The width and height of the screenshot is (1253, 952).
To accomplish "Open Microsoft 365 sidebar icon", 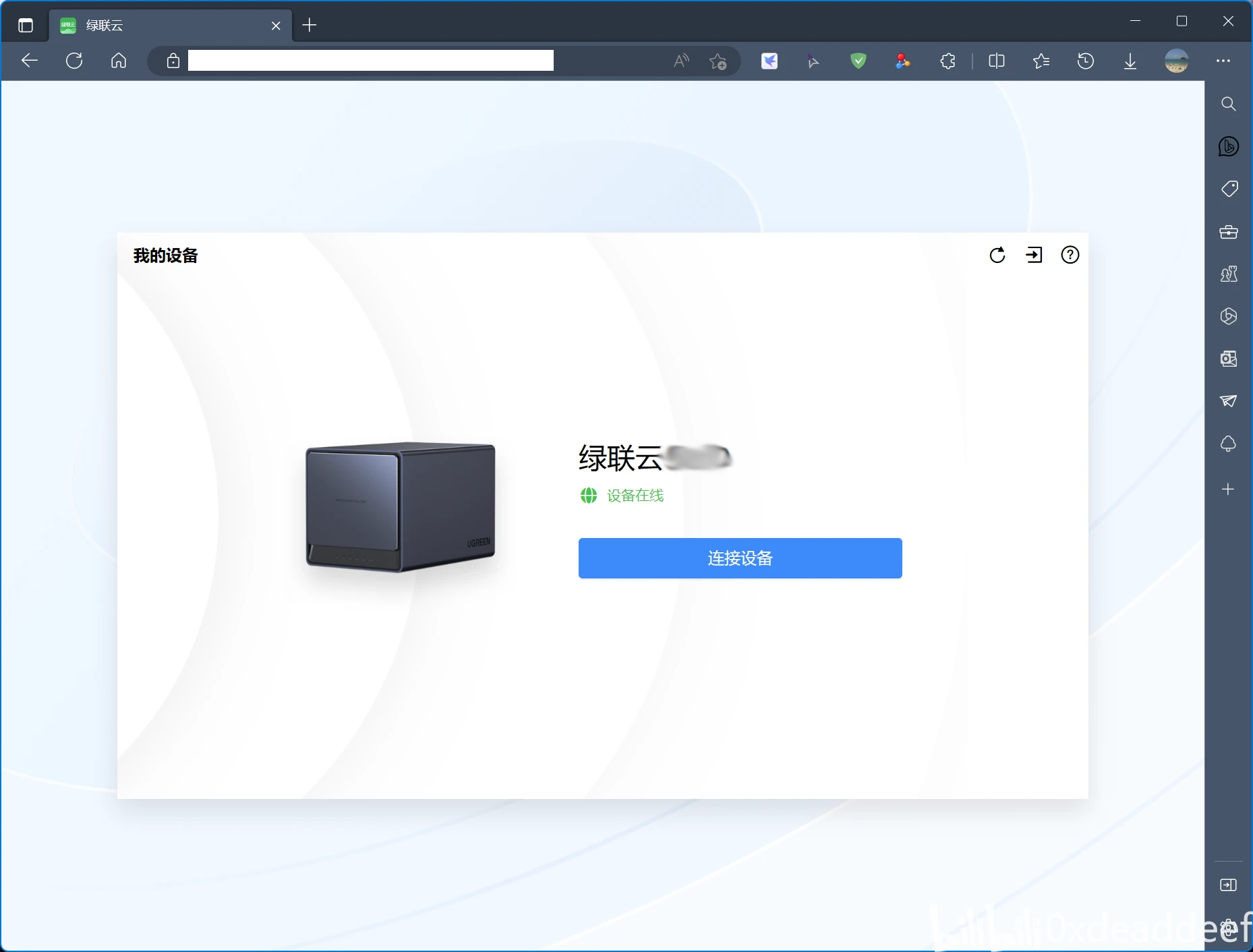I will 1229,316.
